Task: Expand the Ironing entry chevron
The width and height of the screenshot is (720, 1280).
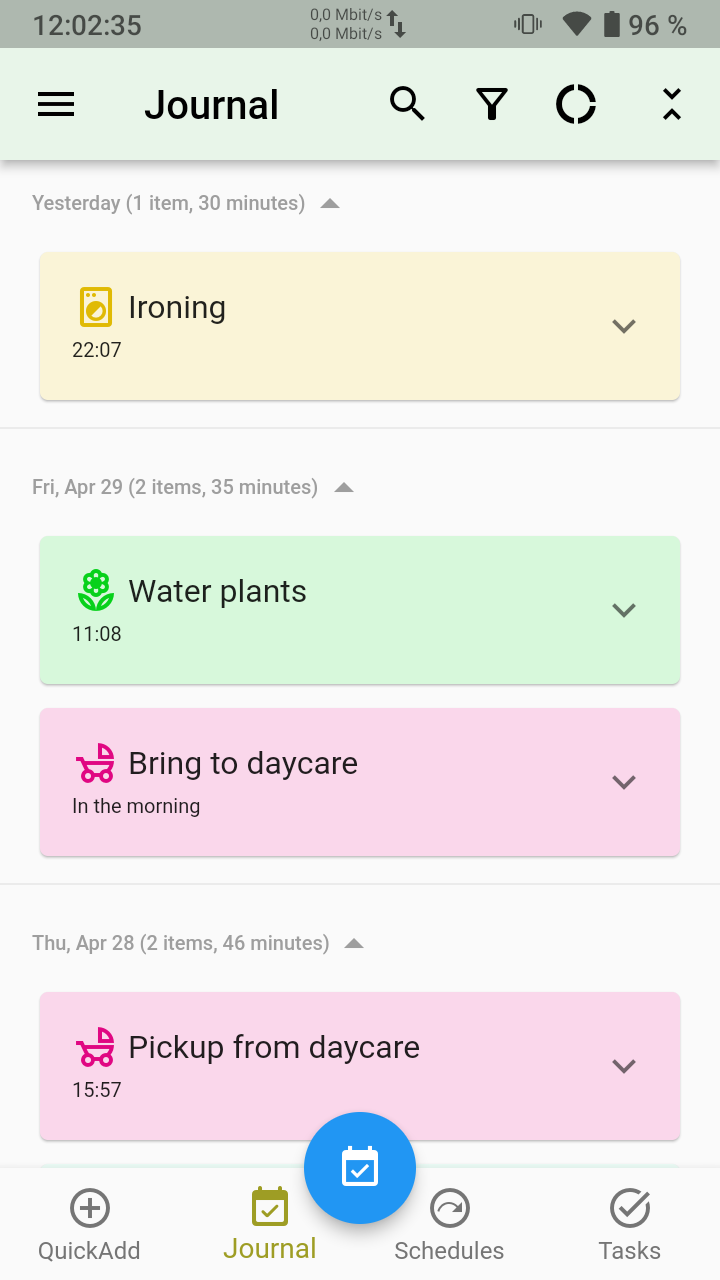Action: coord(624,326)
